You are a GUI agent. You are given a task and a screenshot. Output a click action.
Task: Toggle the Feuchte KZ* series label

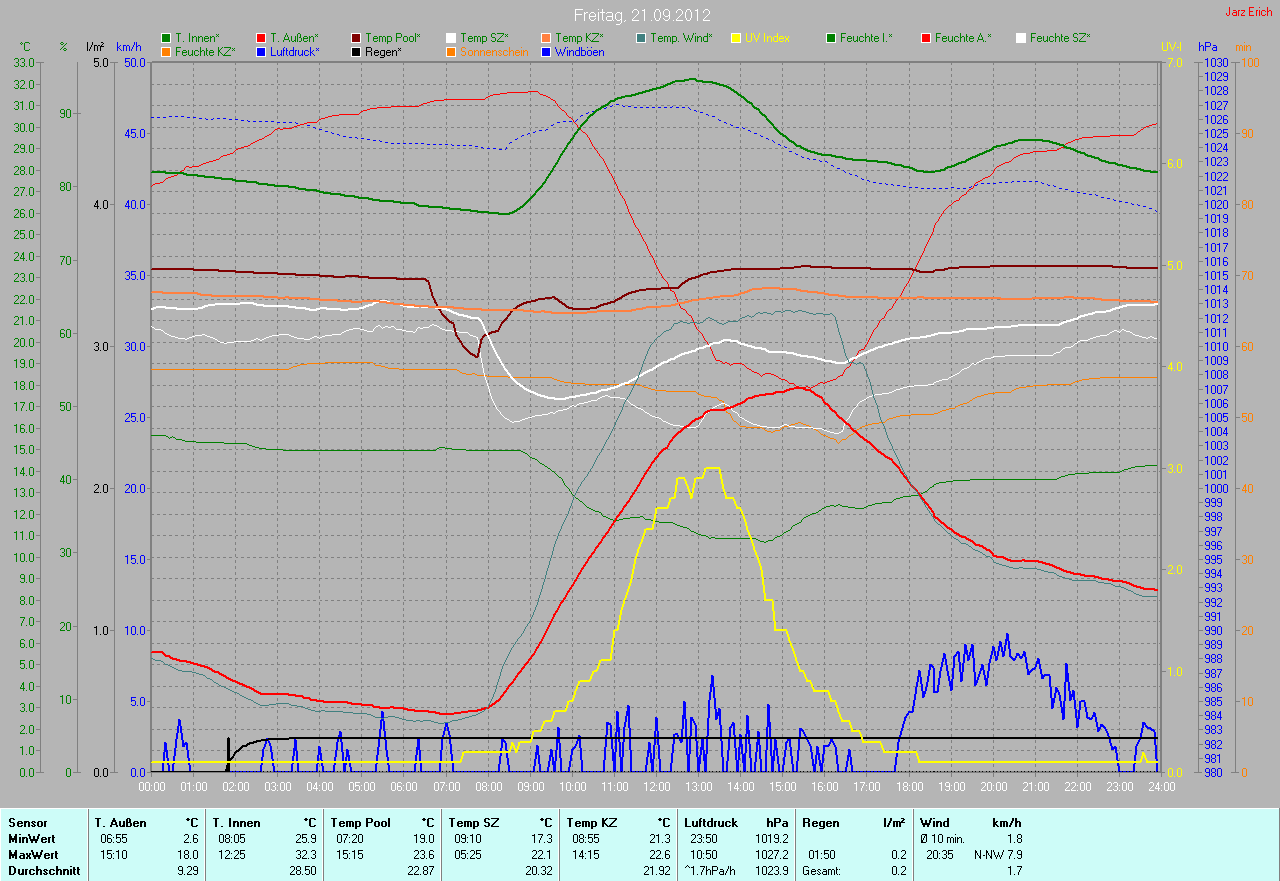[205, 51]
